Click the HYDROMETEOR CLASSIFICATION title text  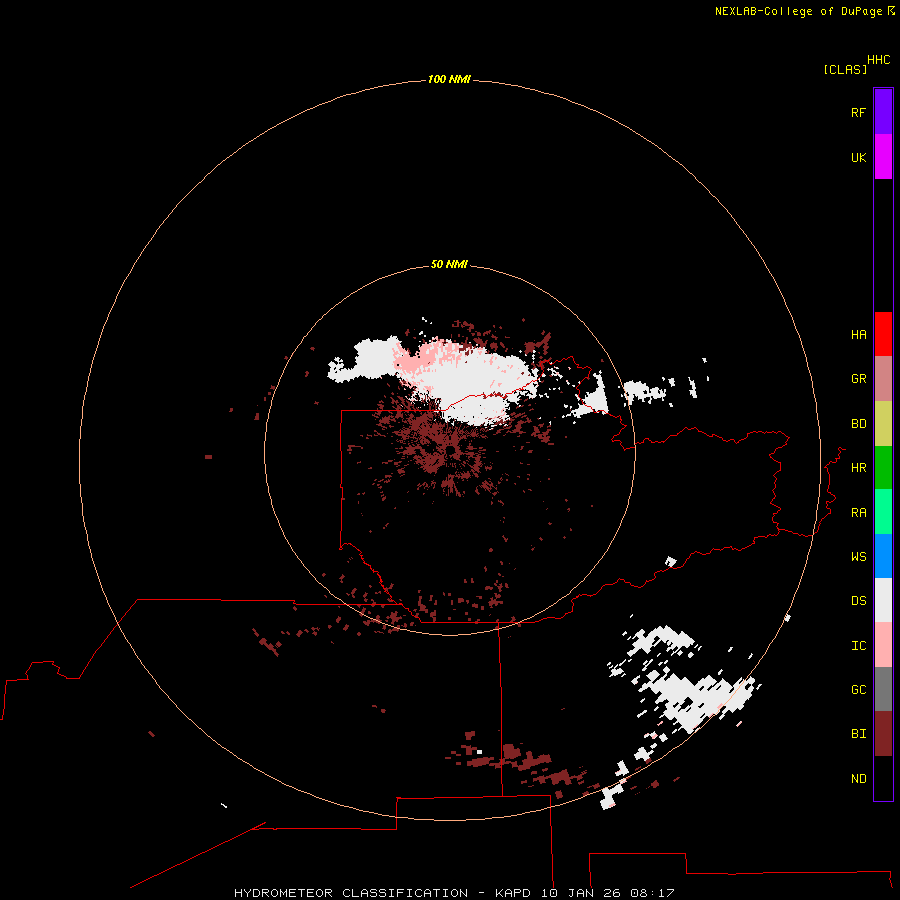coord(351,893)
